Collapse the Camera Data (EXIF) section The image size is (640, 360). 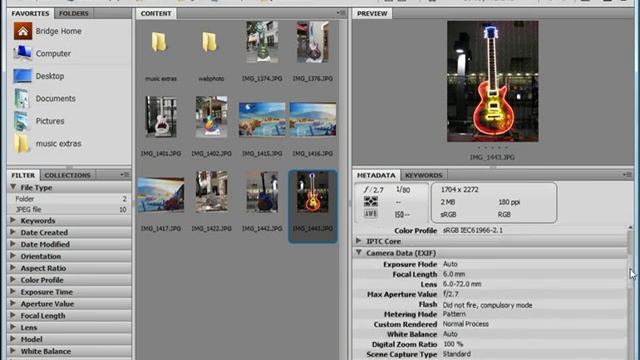point(359,253)
